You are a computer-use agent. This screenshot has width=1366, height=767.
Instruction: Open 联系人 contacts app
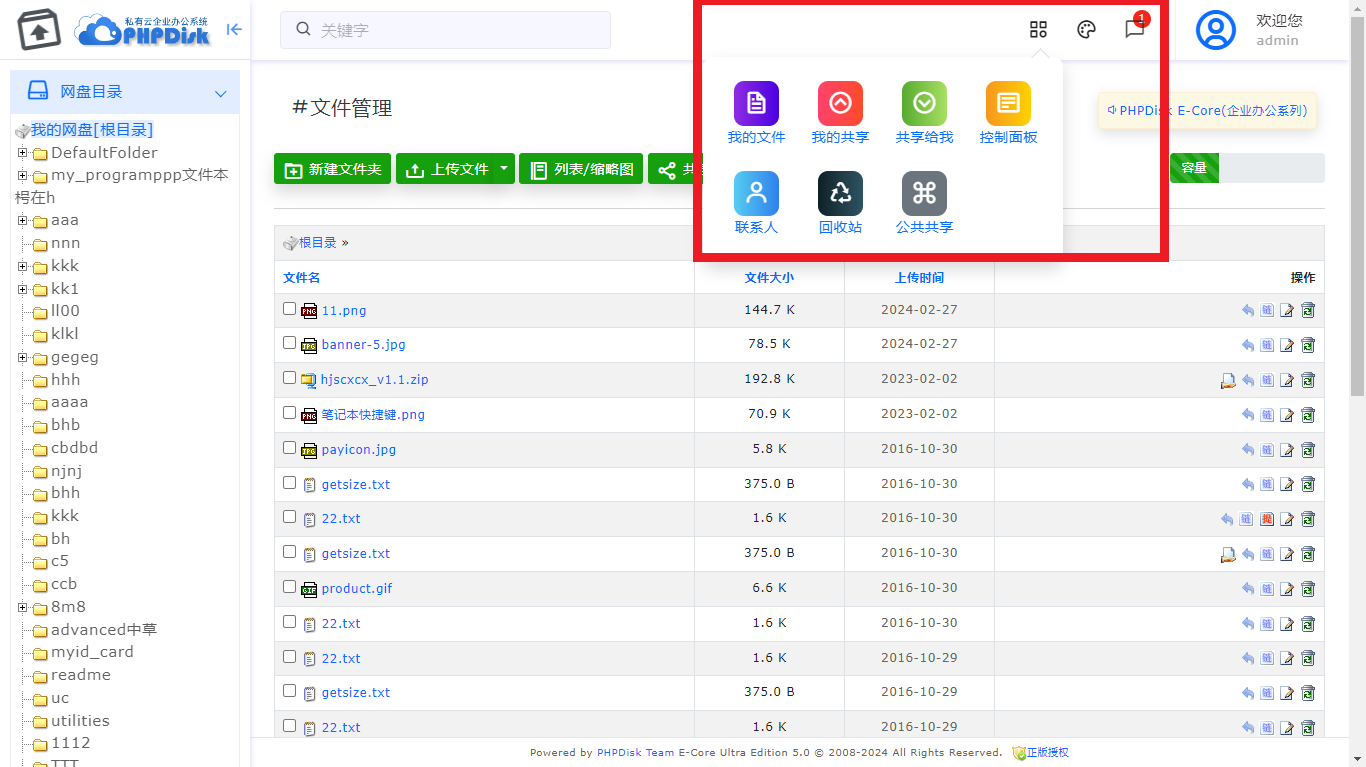756,204
